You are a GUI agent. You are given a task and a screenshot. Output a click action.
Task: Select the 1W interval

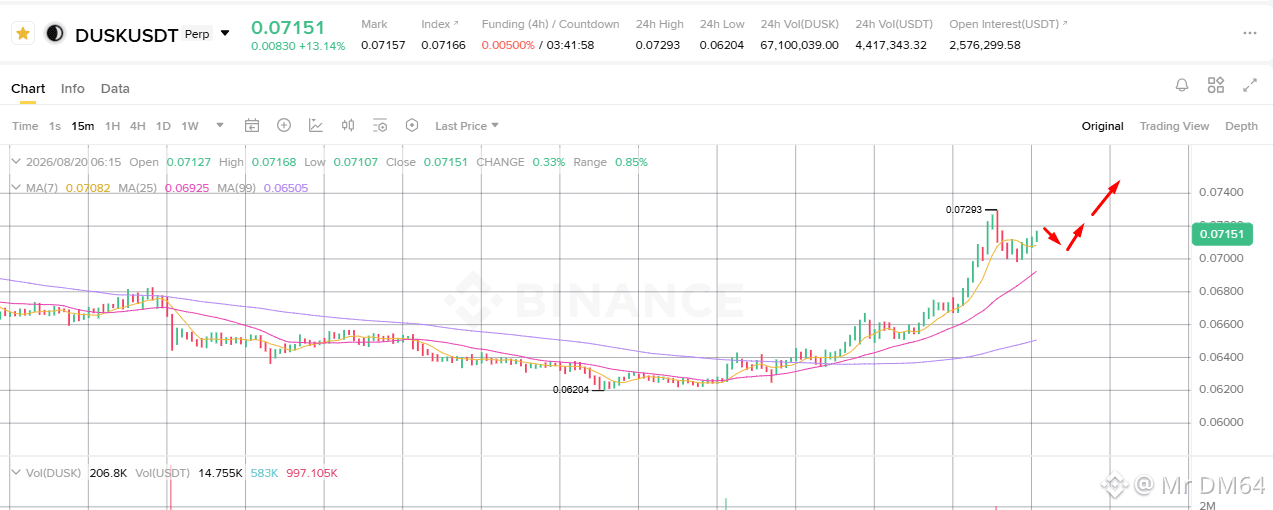click(190, 126)
